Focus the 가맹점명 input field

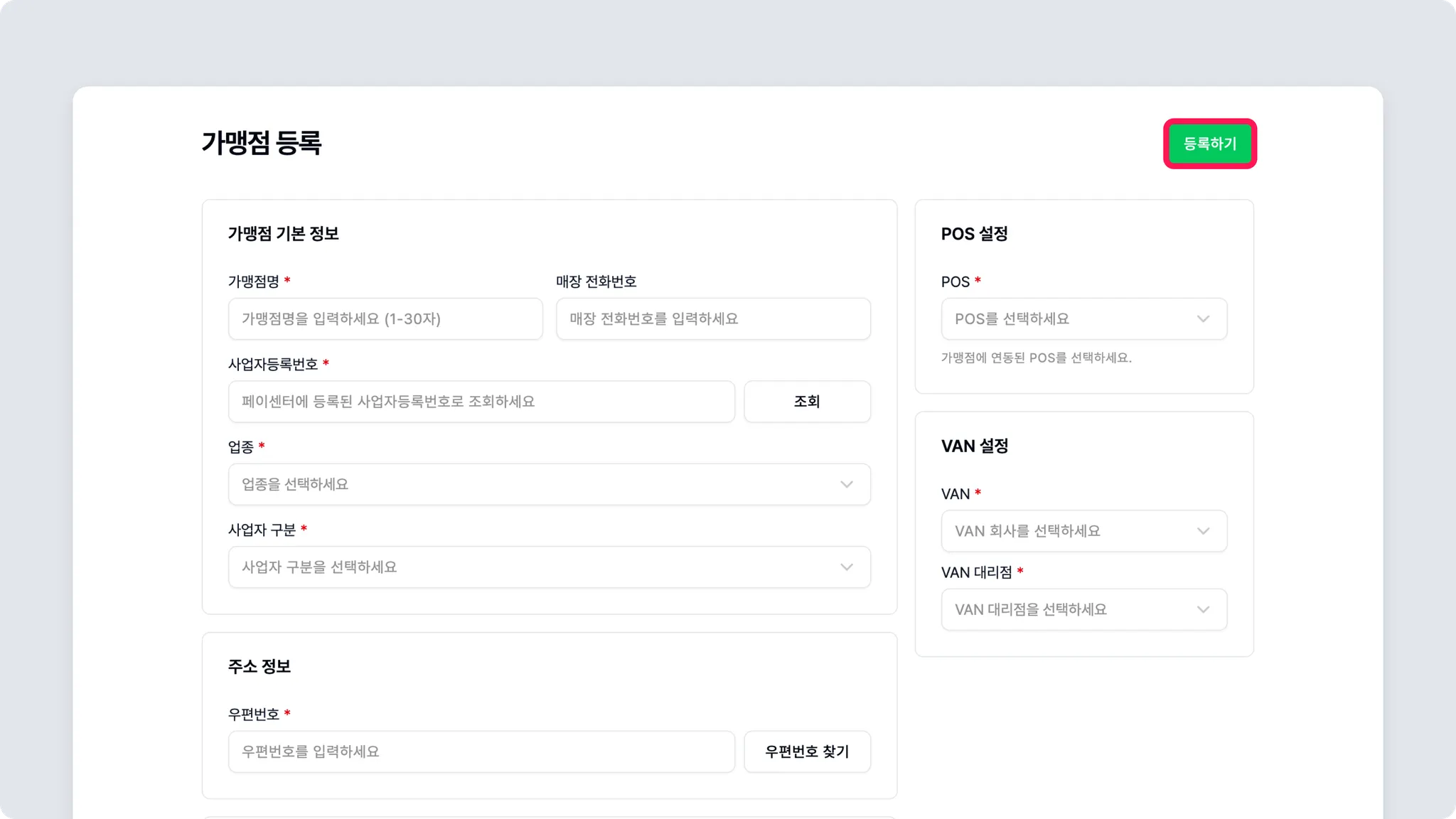tap(385, 318)
